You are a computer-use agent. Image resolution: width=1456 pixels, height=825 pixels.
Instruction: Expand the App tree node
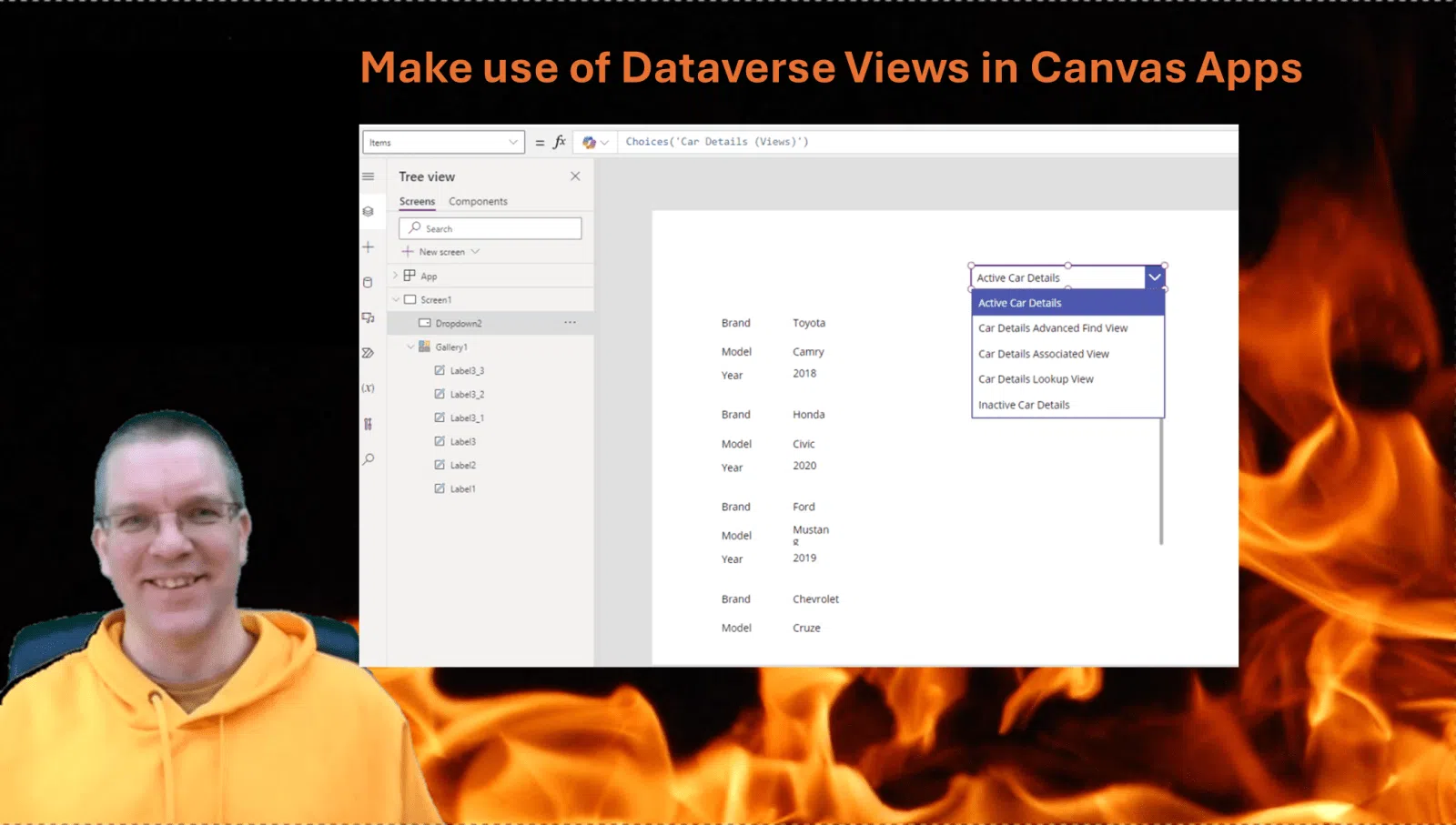coord(396,276)
